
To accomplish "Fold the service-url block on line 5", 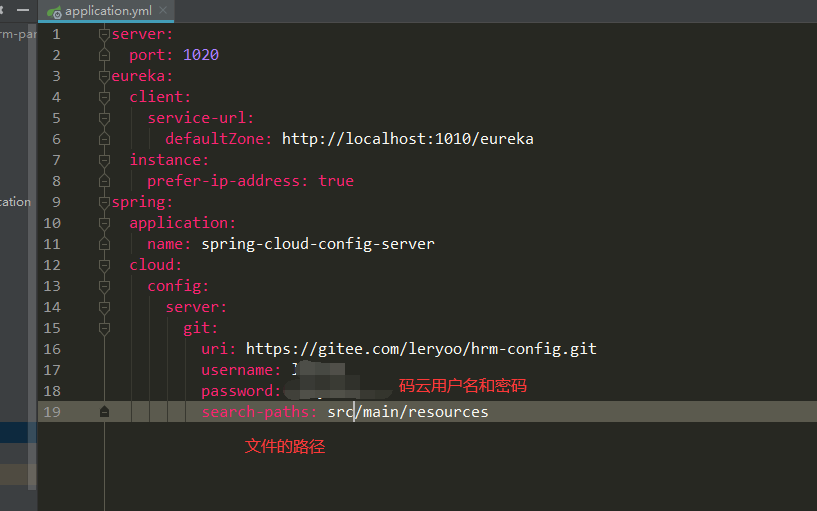I will [104, 118].
